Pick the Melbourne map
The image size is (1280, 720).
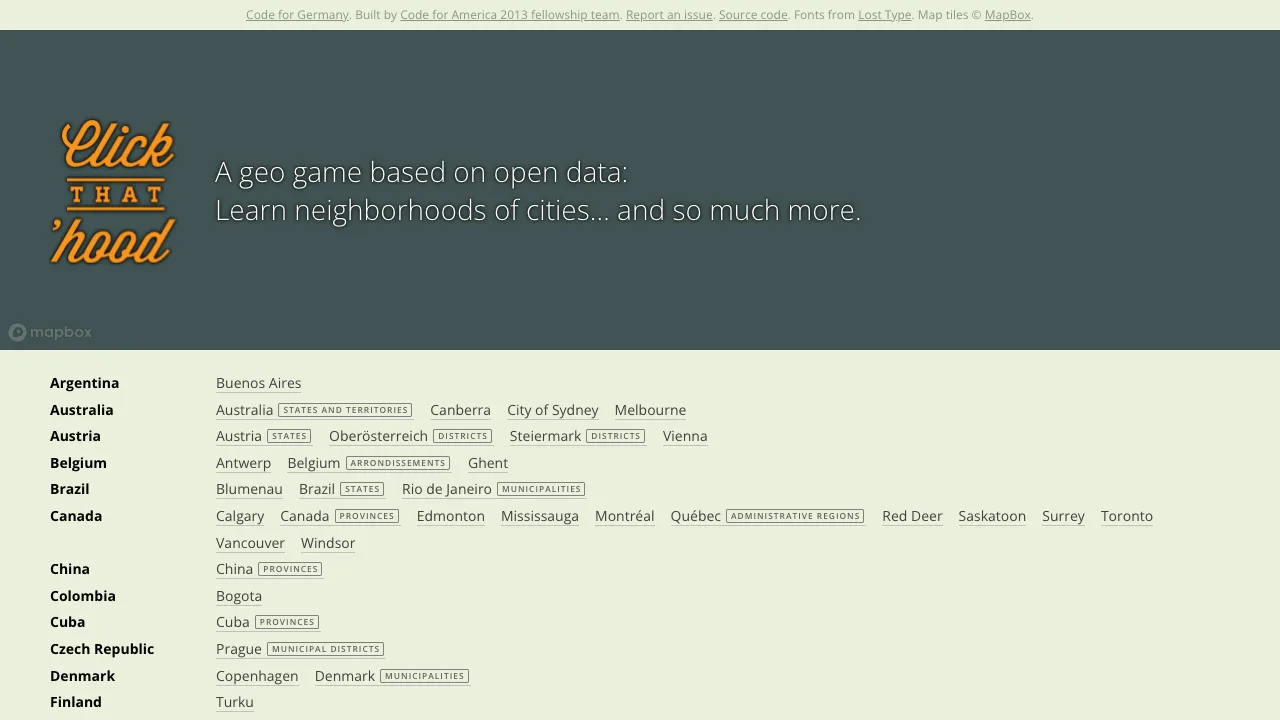coord(650,410)
